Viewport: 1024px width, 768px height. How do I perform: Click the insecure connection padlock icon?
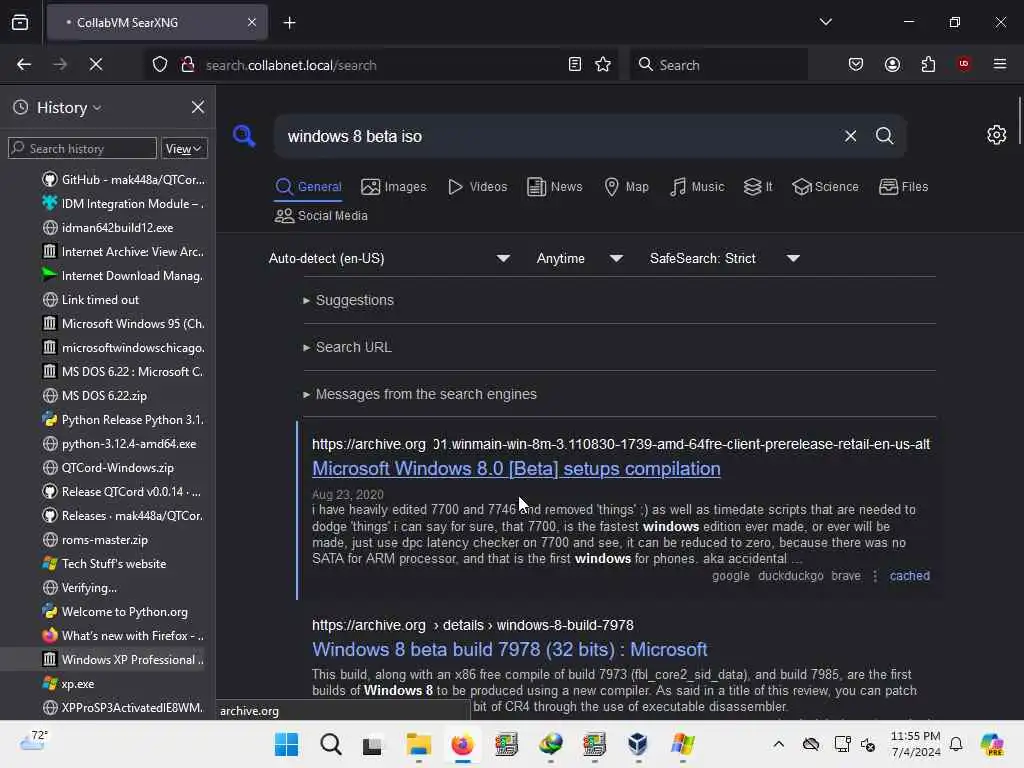[188, 65]
